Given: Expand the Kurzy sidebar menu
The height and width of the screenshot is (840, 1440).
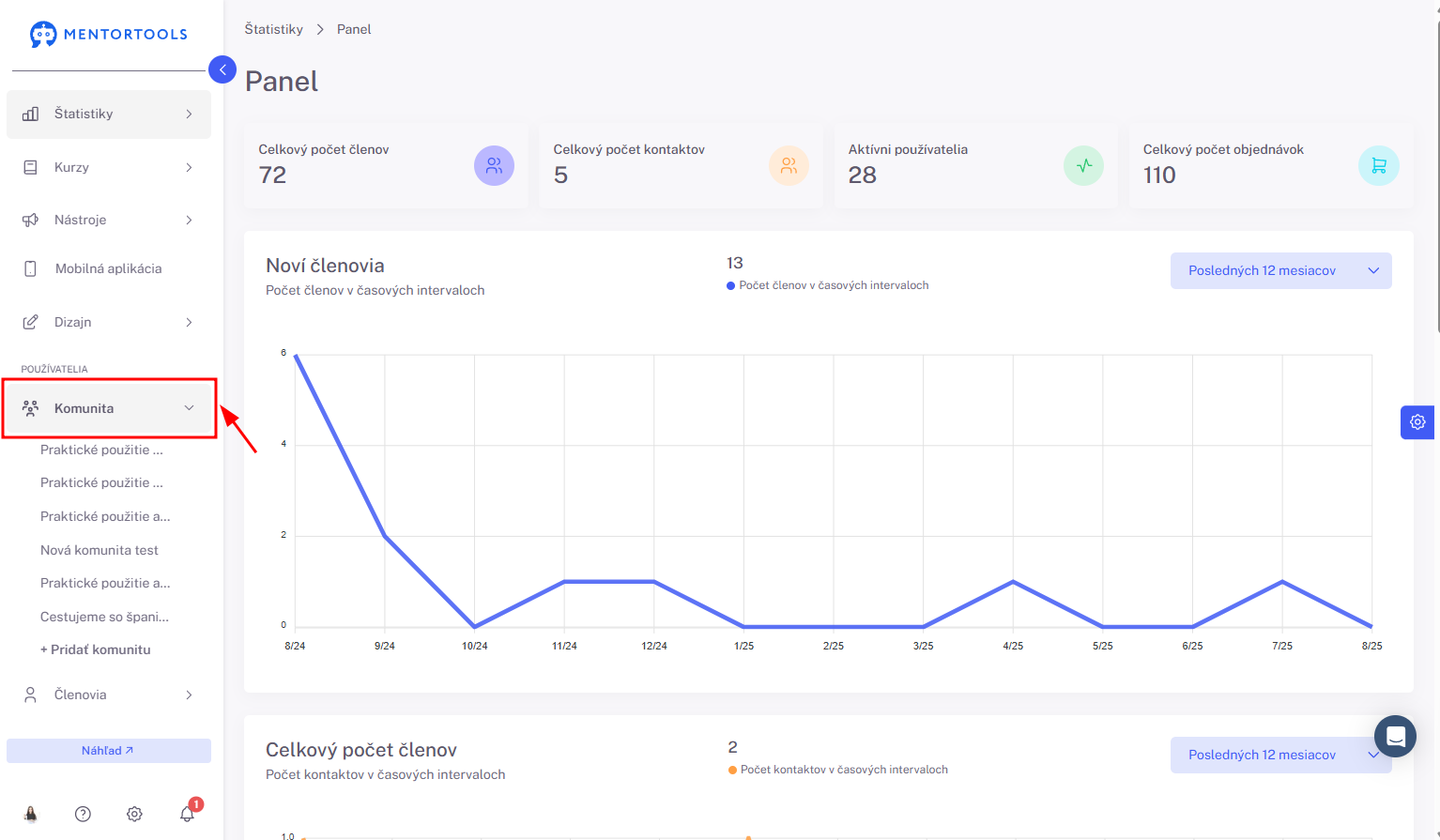Looking at the screenshot, I should coord(109,167).
